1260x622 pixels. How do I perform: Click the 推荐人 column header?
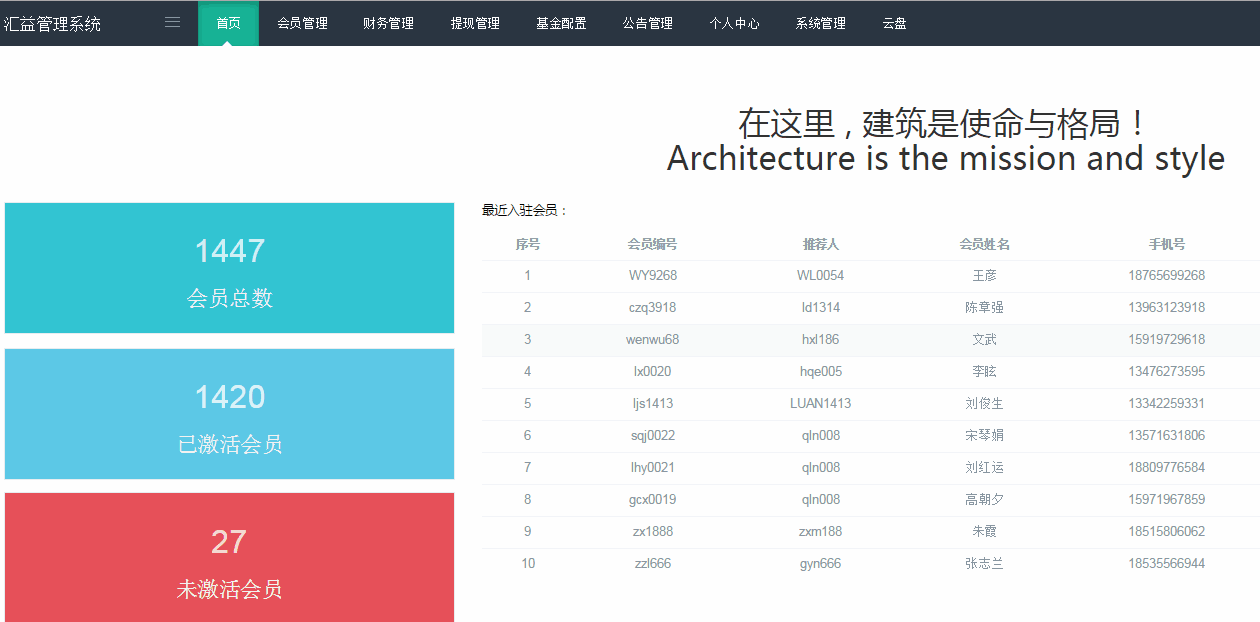(x=821, y=244)
